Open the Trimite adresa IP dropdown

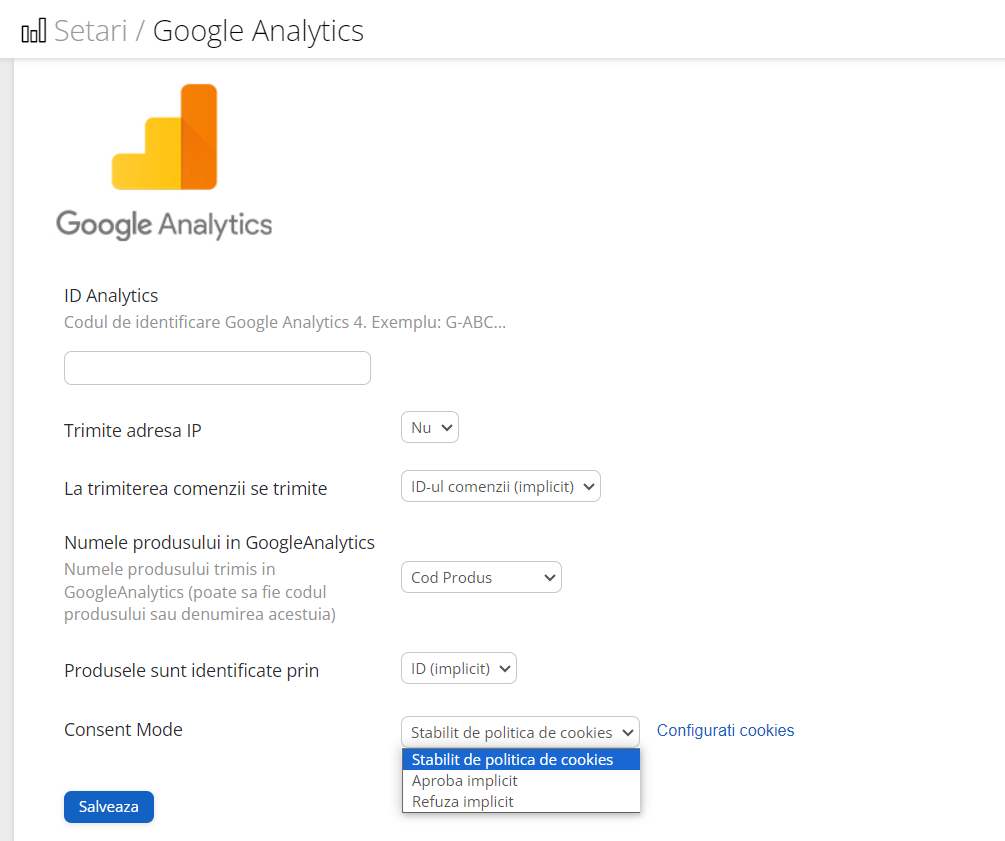[430, 428]
